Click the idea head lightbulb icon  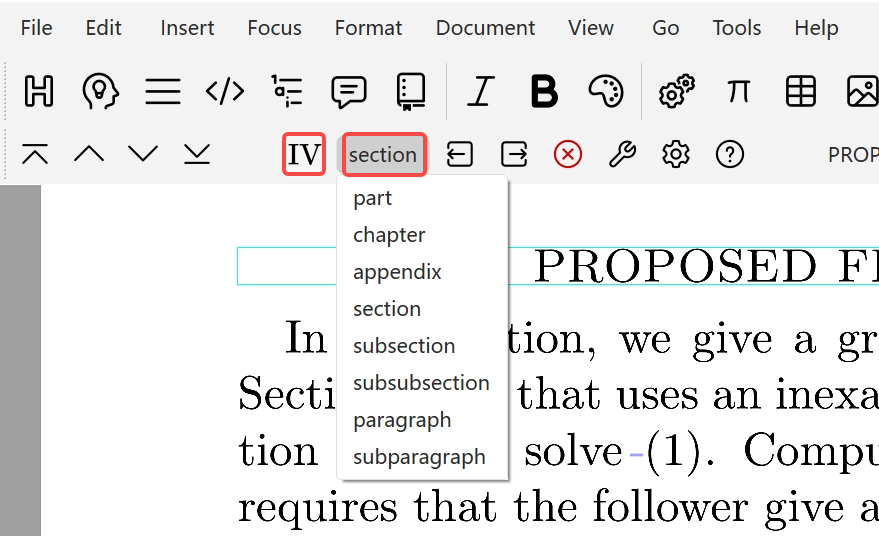[100, 91]
